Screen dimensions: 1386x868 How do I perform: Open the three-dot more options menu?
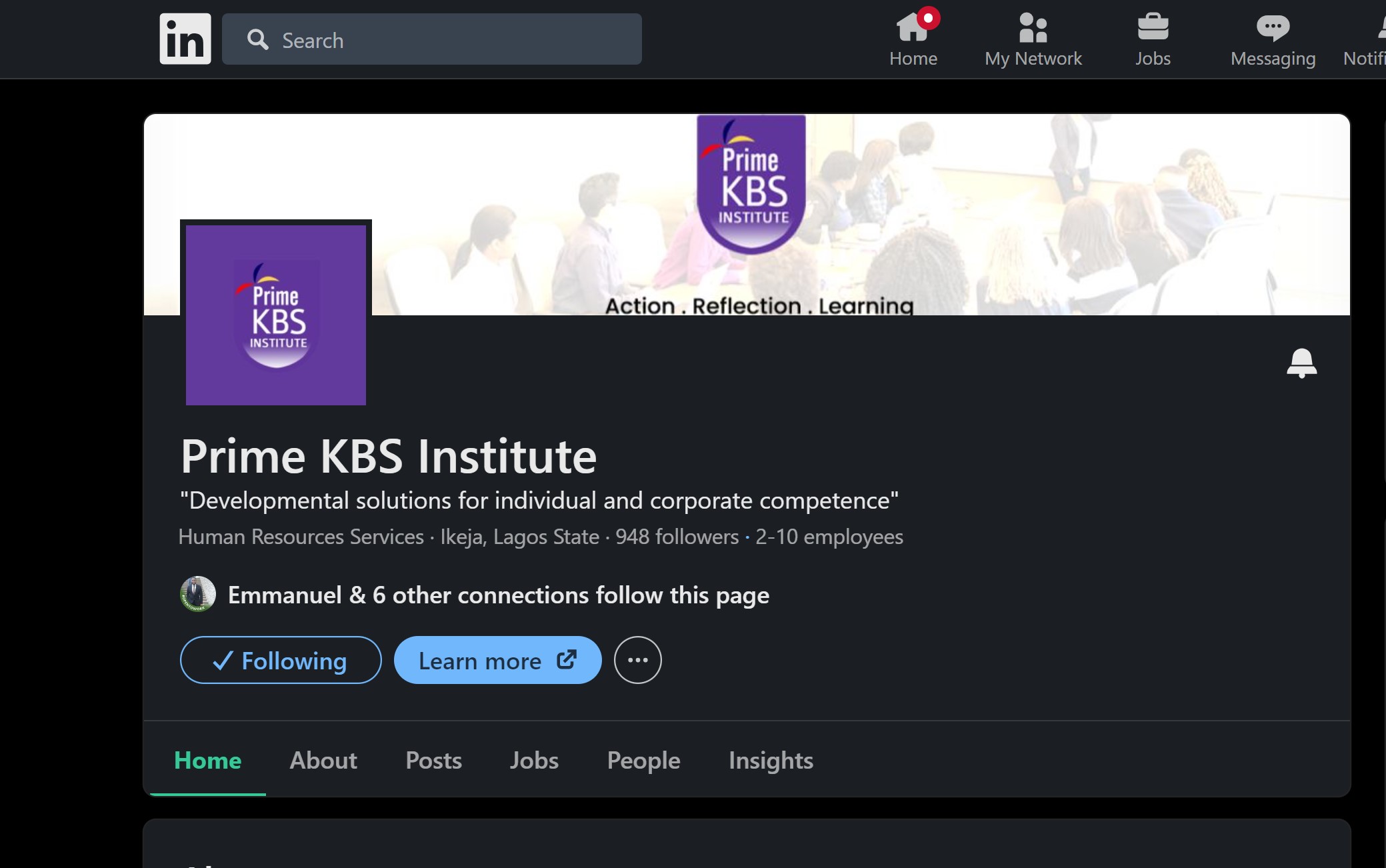tap(637, 660)
